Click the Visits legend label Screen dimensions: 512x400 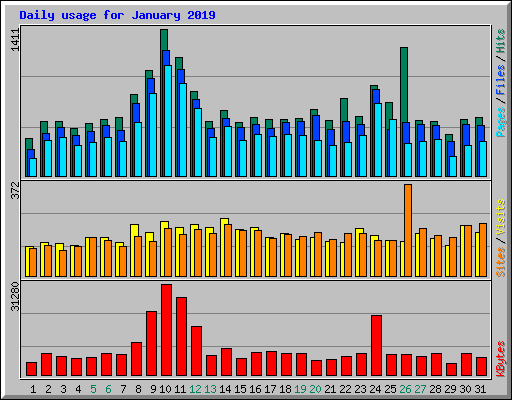click(x=501, y=218)
